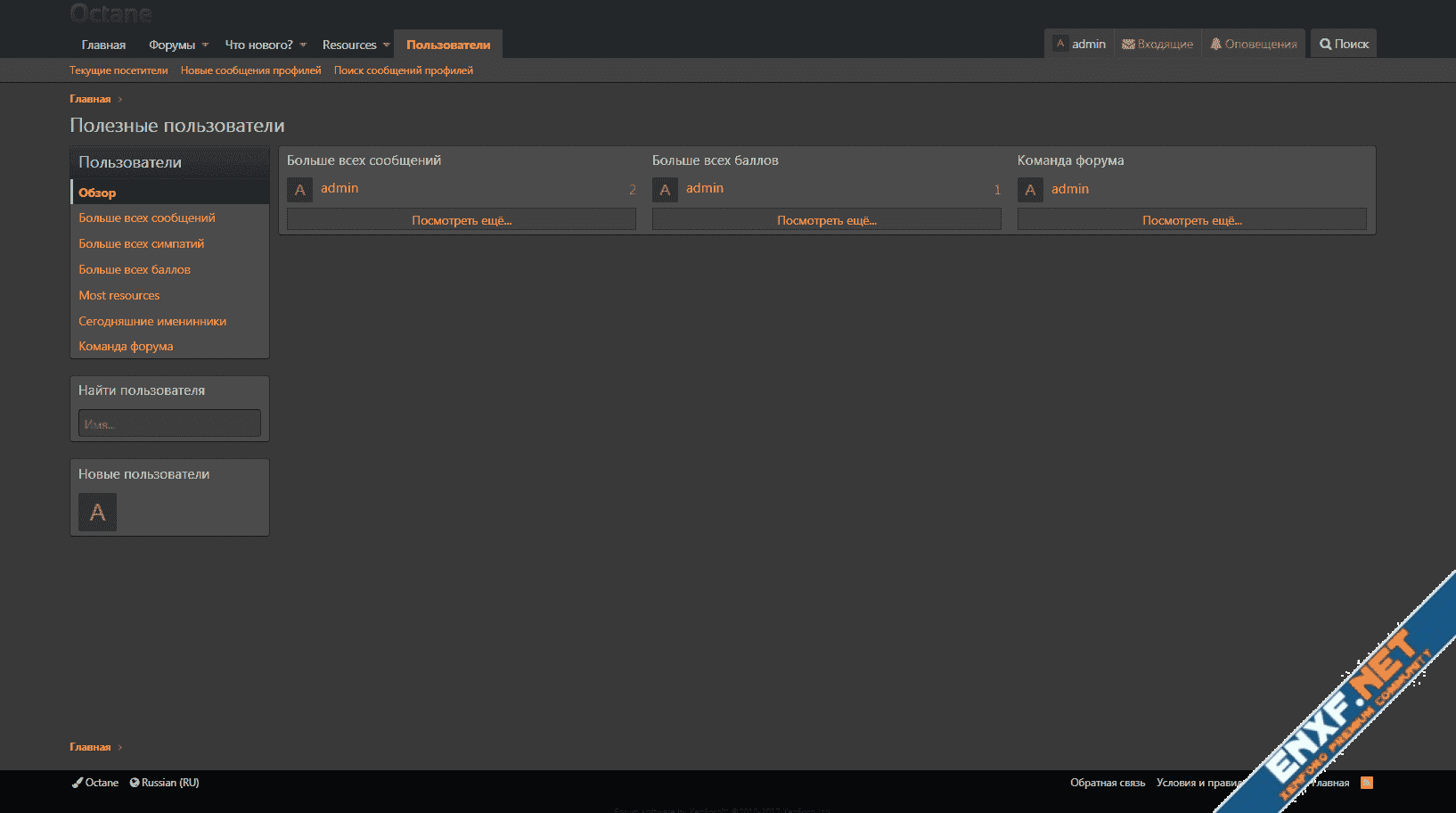This screenshot has width=1456, height=813.
Task: Open the Octane style chooser in footer
Action: [95, 783]
